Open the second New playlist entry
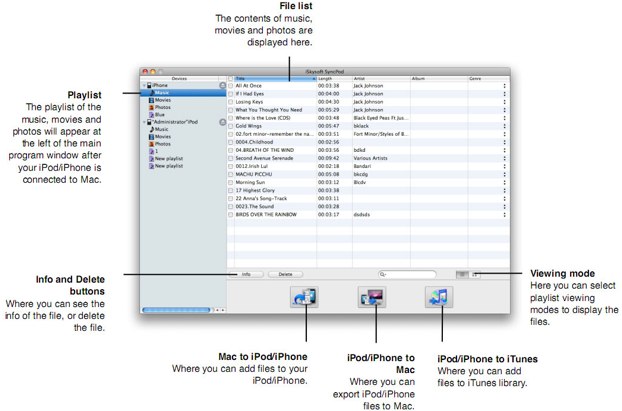This screenshot has width=622, height=411. click(x=166, y=166)
